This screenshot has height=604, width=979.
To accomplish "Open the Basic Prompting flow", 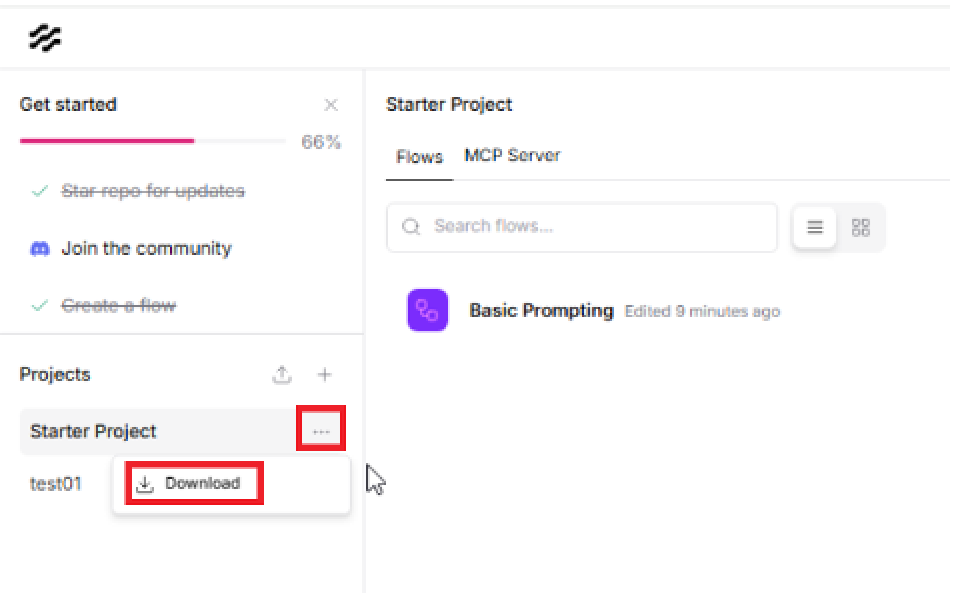I will (x=541, y=310).
